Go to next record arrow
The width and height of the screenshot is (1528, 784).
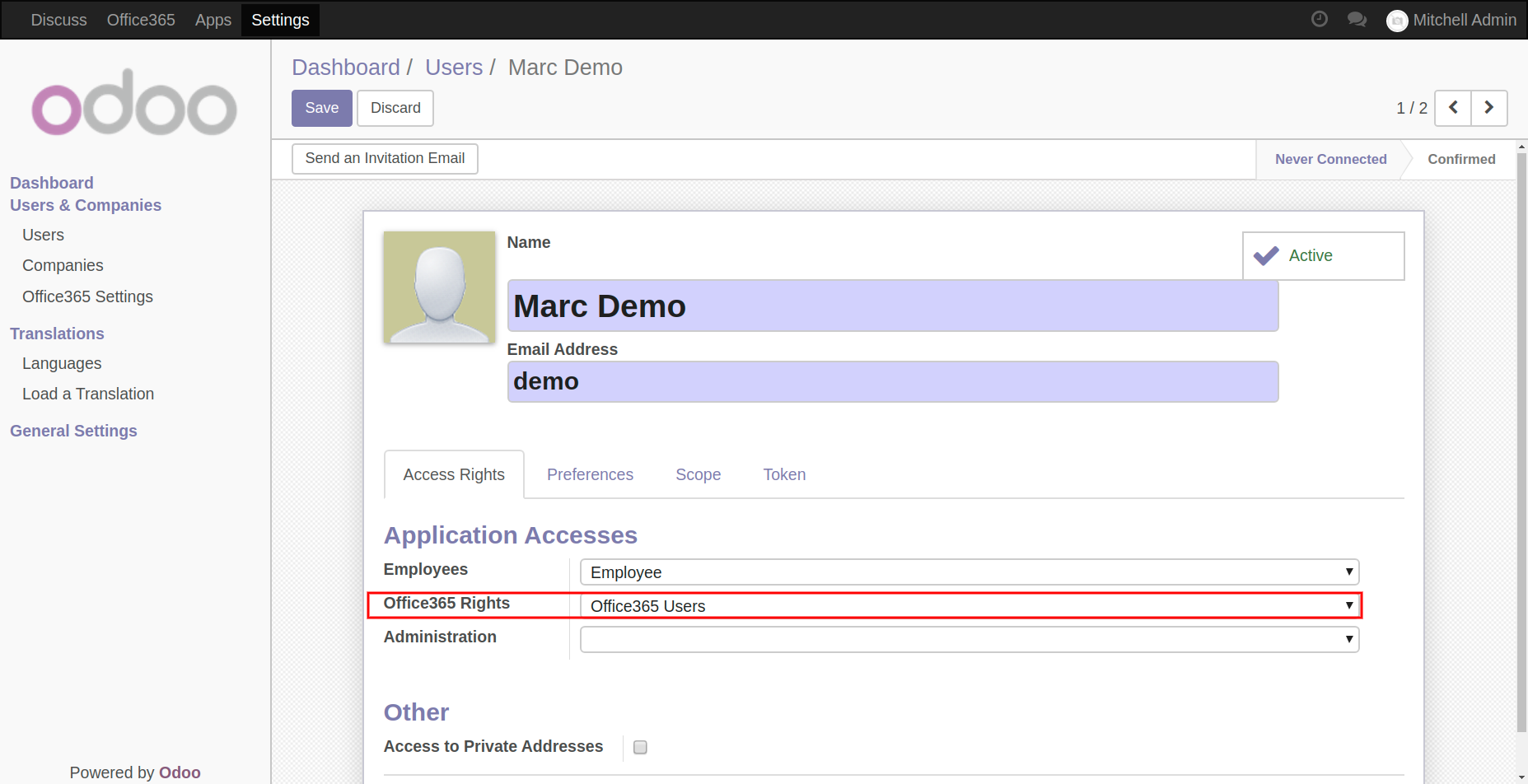click(x=1489, y=108)
